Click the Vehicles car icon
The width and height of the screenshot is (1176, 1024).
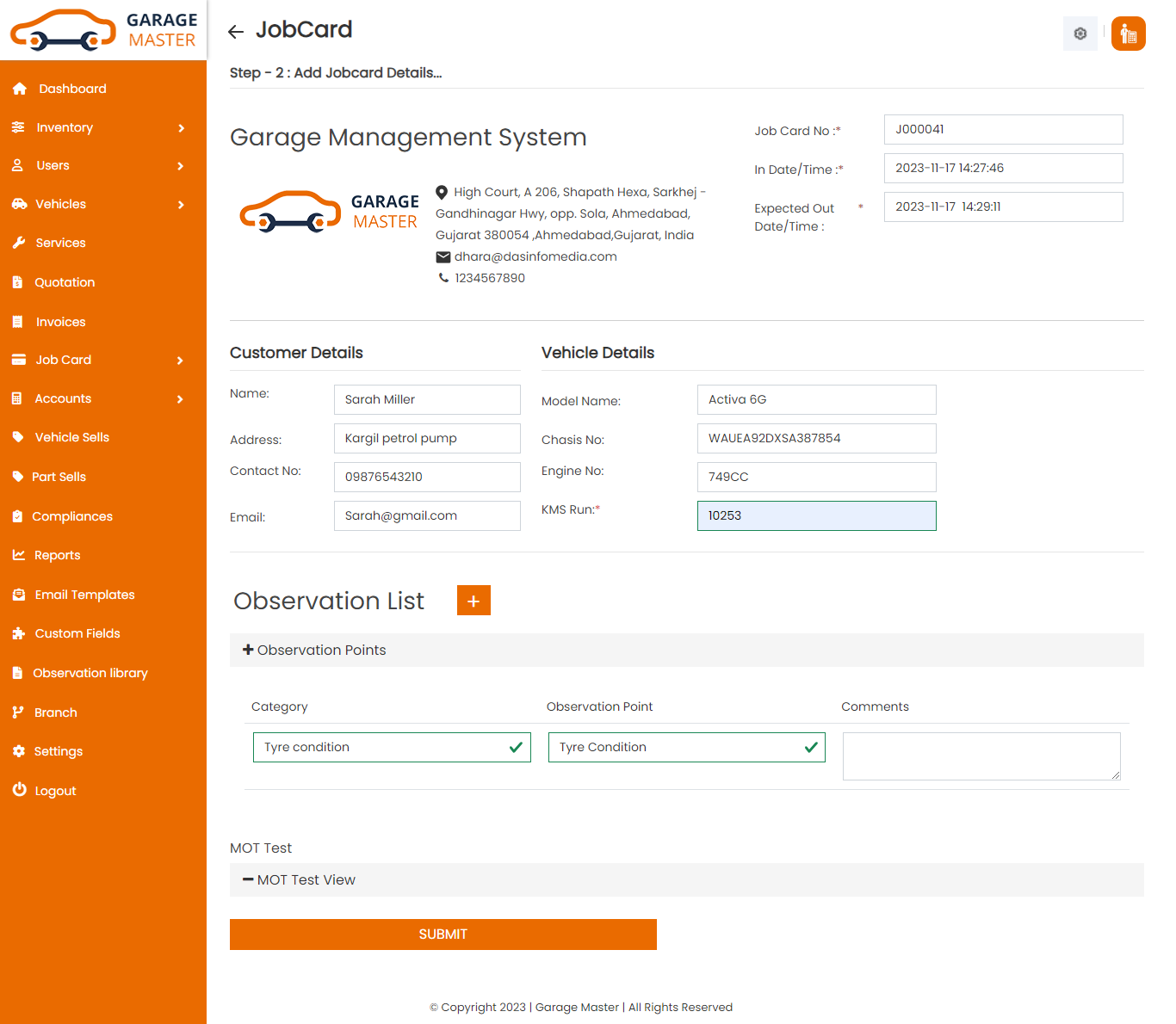pos(19,204)
